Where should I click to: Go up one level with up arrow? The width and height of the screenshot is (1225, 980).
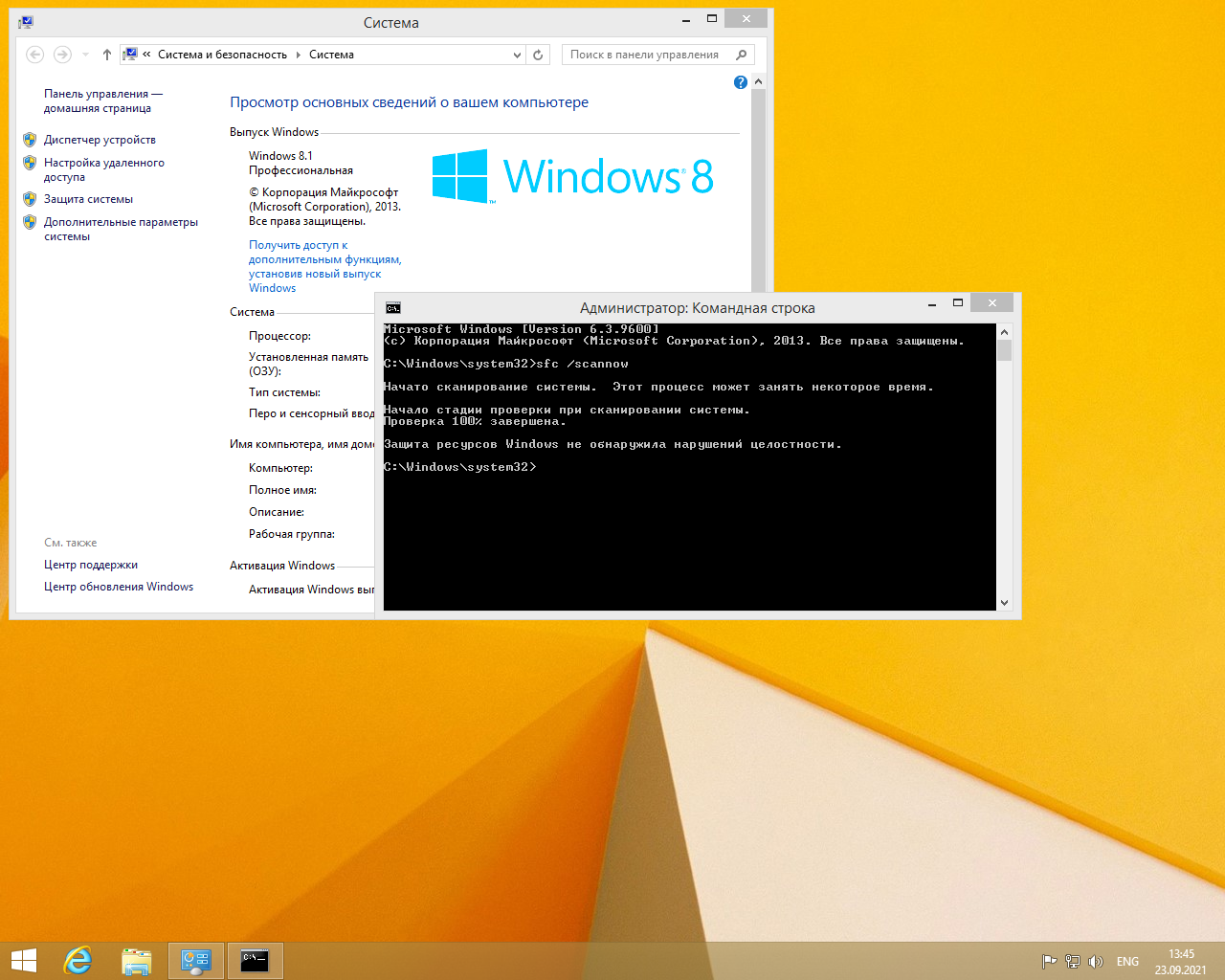point(106,55)
